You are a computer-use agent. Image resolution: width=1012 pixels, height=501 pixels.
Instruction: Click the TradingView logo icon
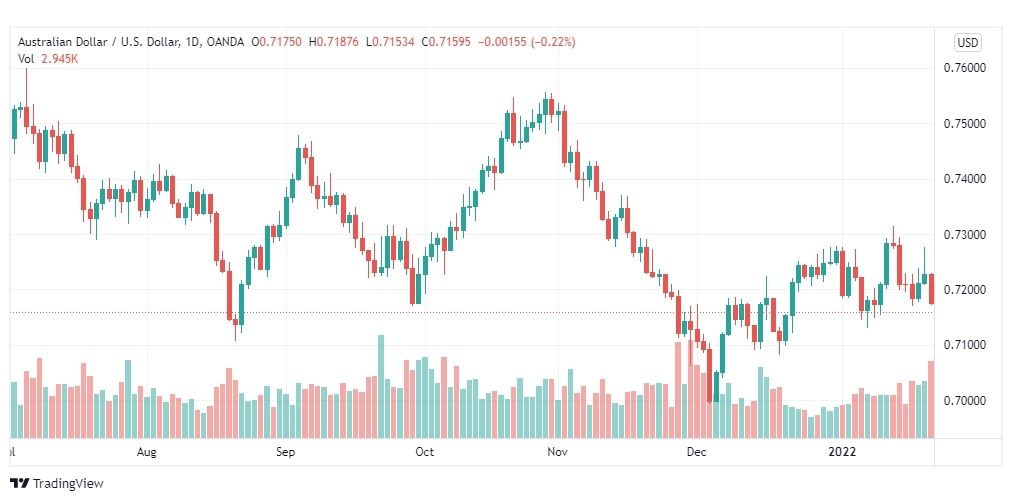coord(20,483)
